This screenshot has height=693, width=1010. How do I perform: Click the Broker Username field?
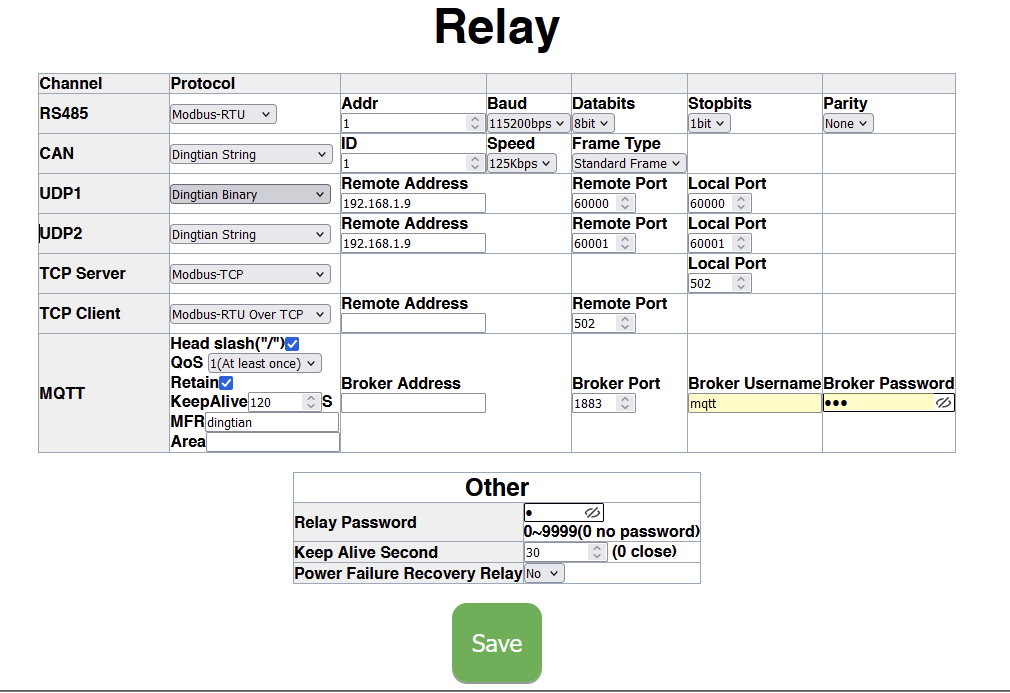[754, 403]
